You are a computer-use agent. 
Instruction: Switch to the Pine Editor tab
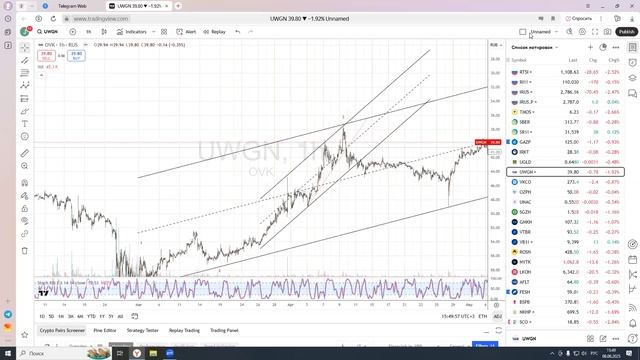click(105, 330)
